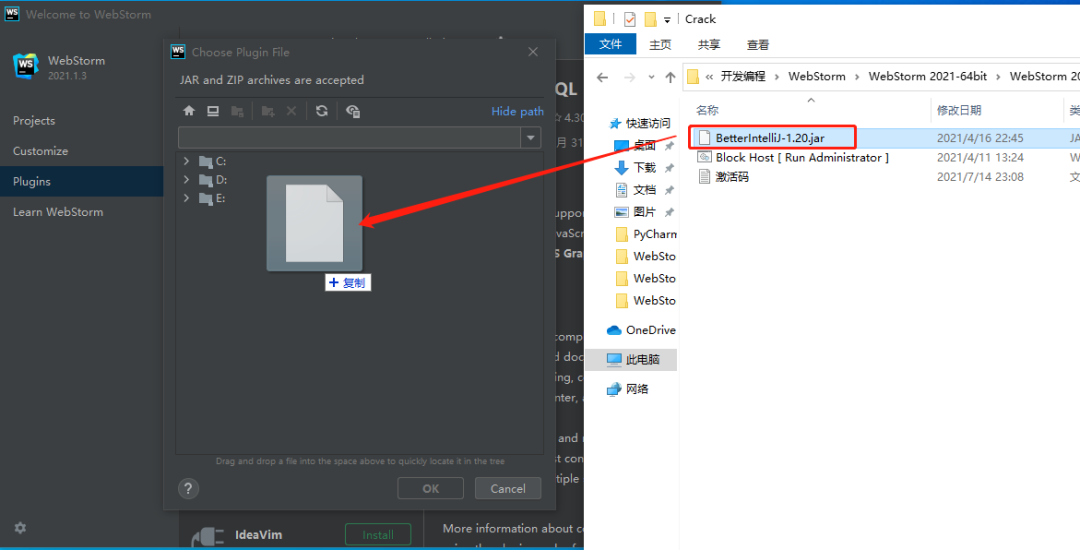Open the 文件 ribbon tab

point(610,44)
